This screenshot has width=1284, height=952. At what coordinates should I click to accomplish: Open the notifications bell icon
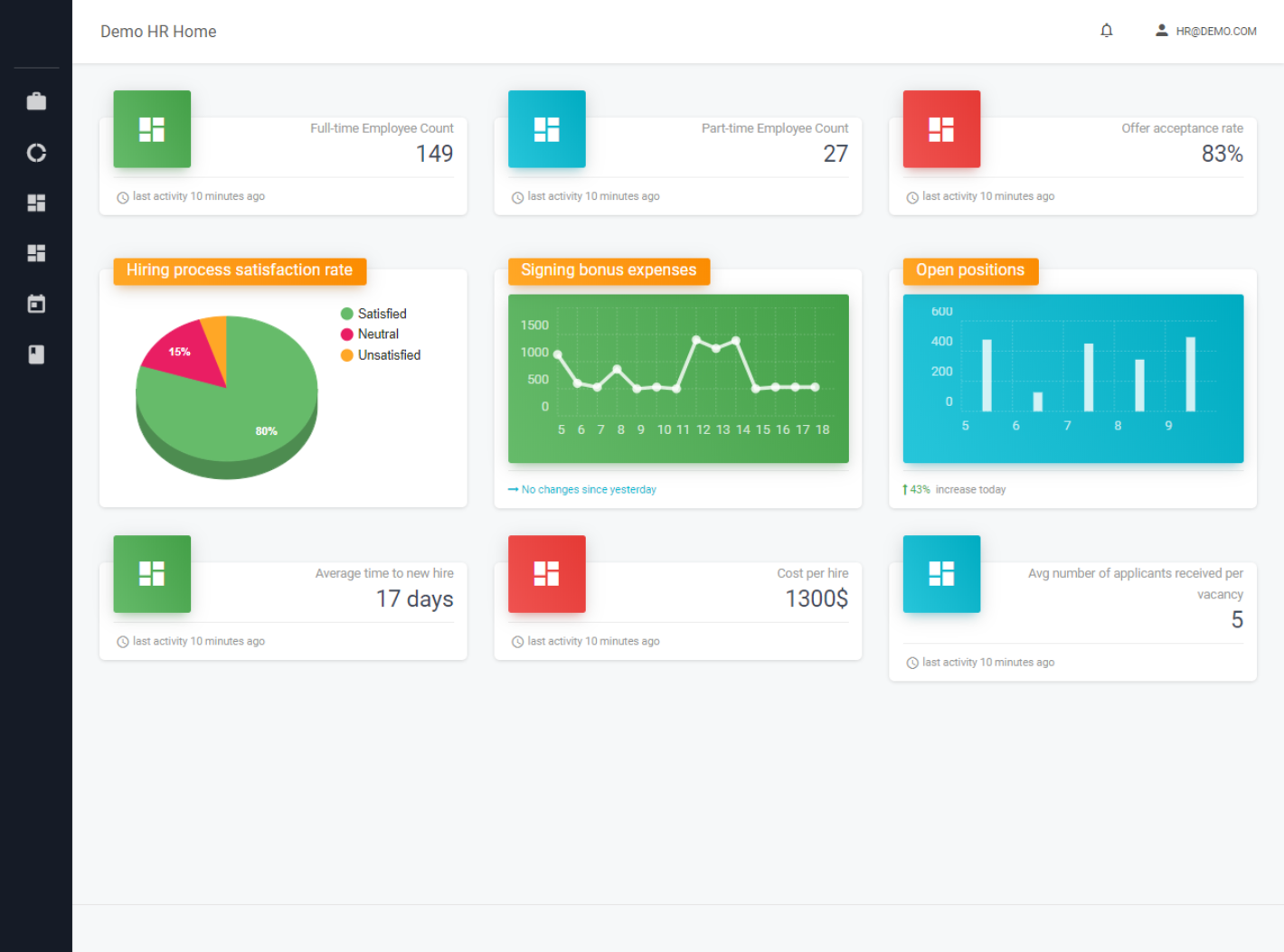coord(1107,31)
